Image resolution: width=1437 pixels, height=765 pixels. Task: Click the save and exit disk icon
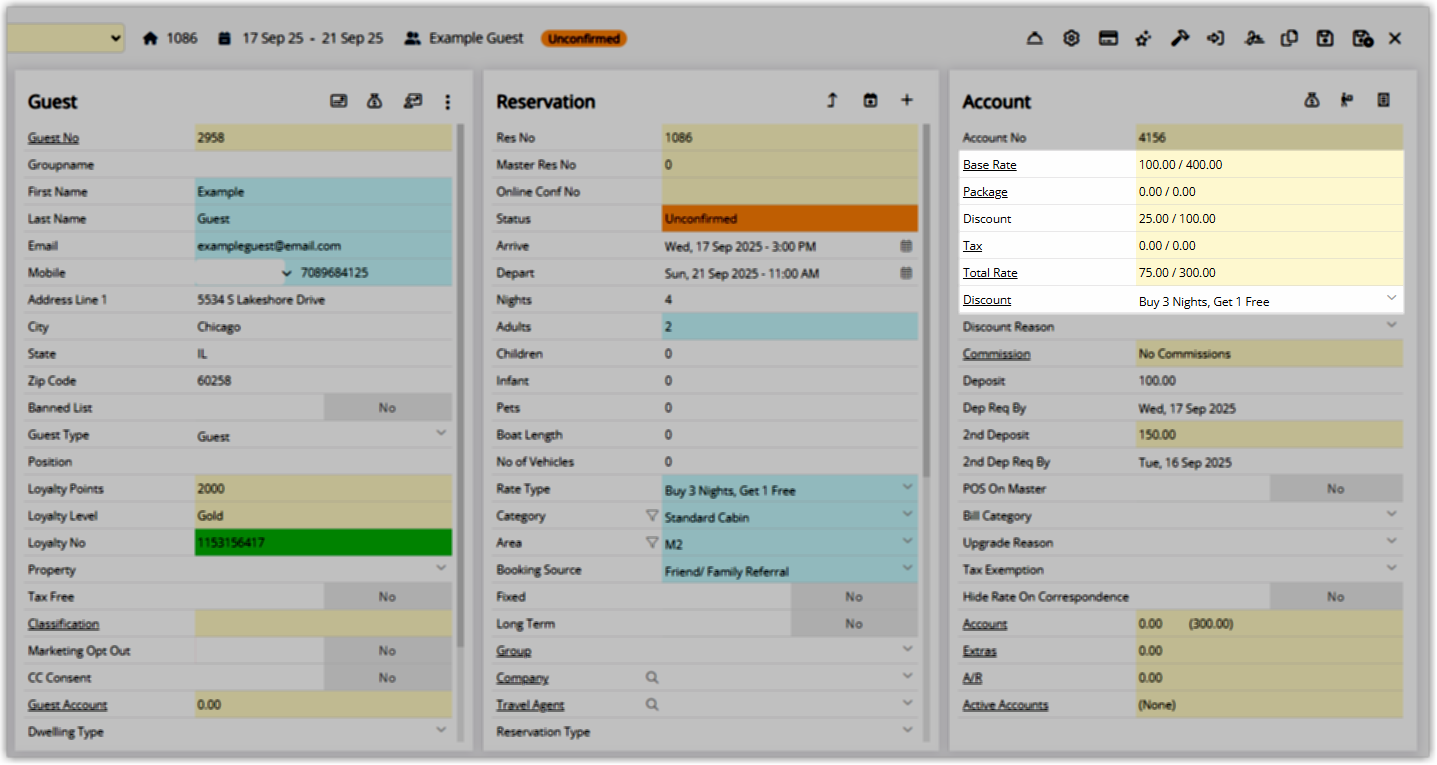click(1362, 38)
